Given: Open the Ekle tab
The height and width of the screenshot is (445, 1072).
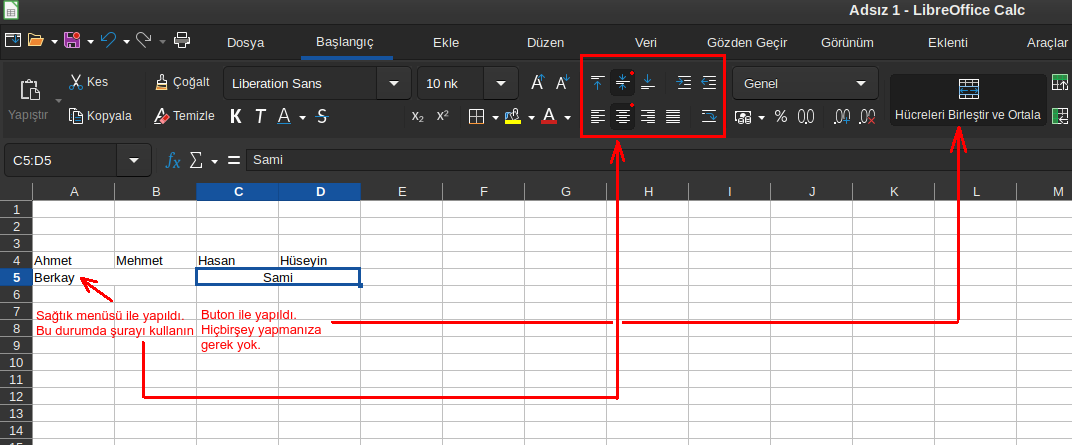Looking at the screenshot, I should (445, 43).
